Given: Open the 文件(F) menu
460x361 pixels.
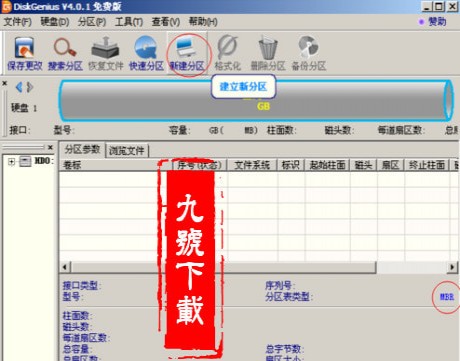Looking at the screenshot, I should pyautogui.click(x=18, y=22).
